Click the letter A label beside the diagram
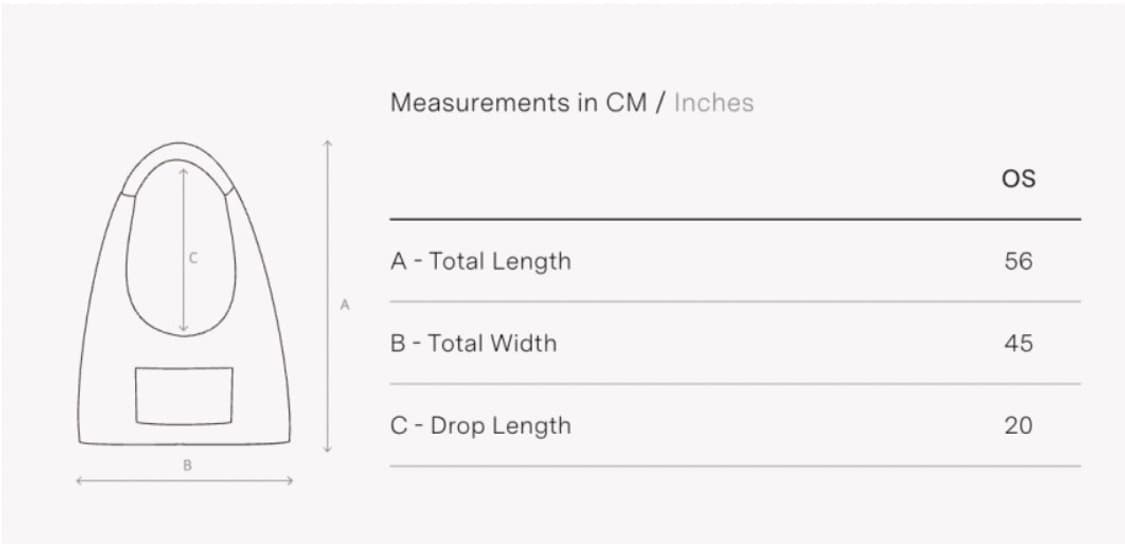This screenshot has height=544, width=1125. tap(344, 305)
